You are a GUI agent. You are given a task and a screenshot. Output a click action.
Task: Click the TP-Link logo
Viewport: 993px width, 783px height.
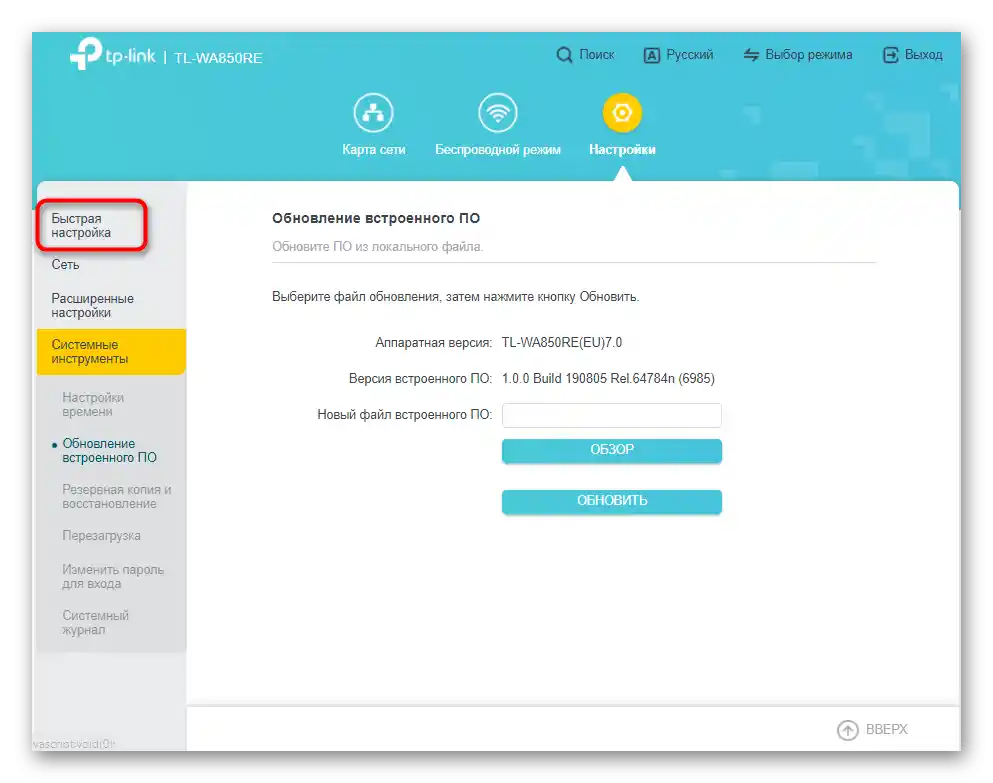(x=113, y=54)
